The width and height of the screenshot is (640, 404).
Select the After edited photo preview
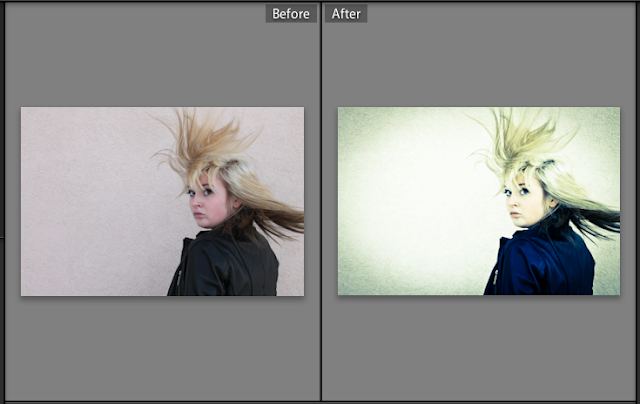(479, 201)
